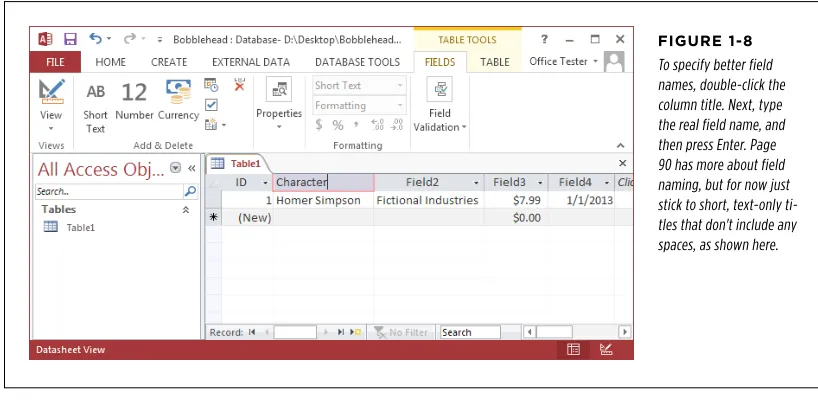
Task: Click the Access application logo icon
Action: coord(45,39)
